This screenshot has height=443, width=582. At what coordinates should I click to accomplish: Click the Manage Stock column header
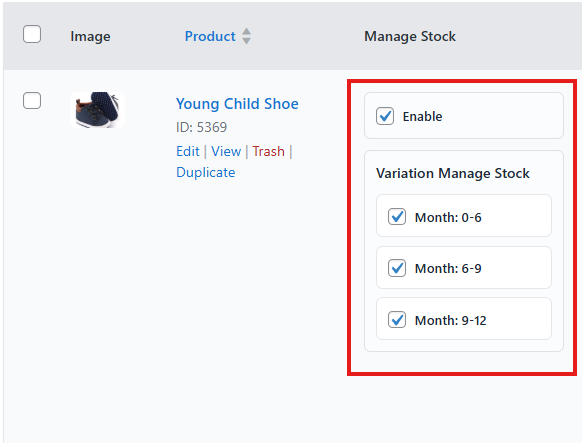tap(410, 36)
